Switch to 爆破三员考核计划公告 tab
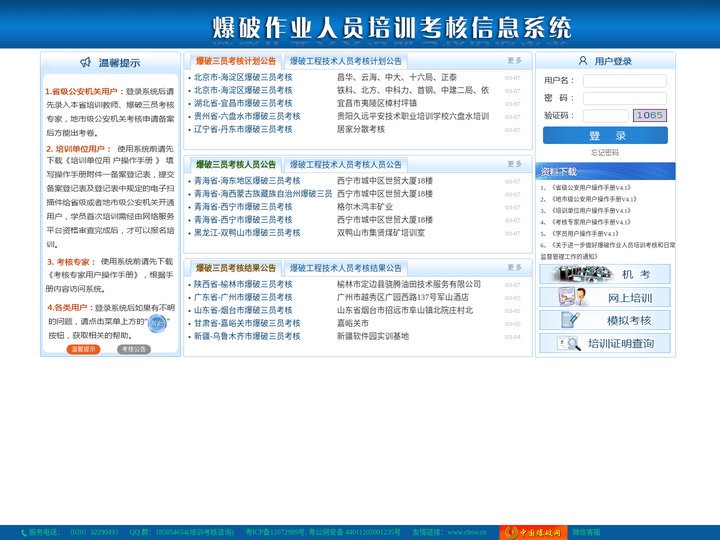The height and width of the screenshot is (540, 720). tap(236, 61)
